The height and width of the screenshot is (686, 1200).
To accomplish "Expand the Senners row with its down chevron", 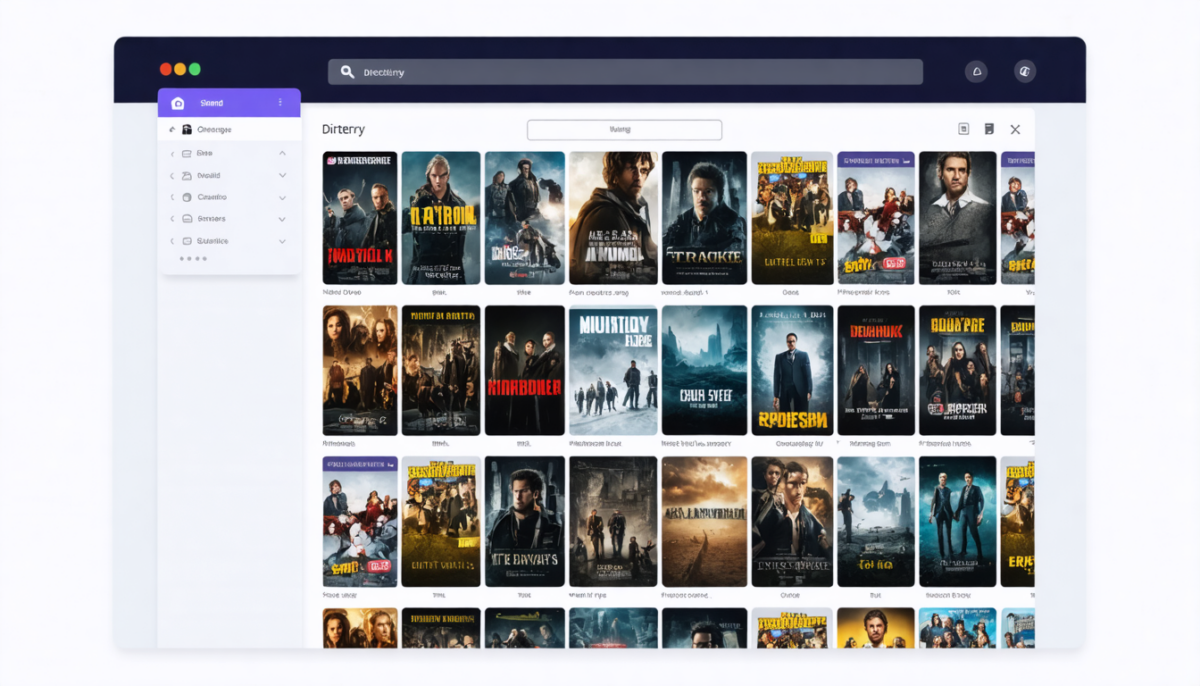I will click(282, 219).
